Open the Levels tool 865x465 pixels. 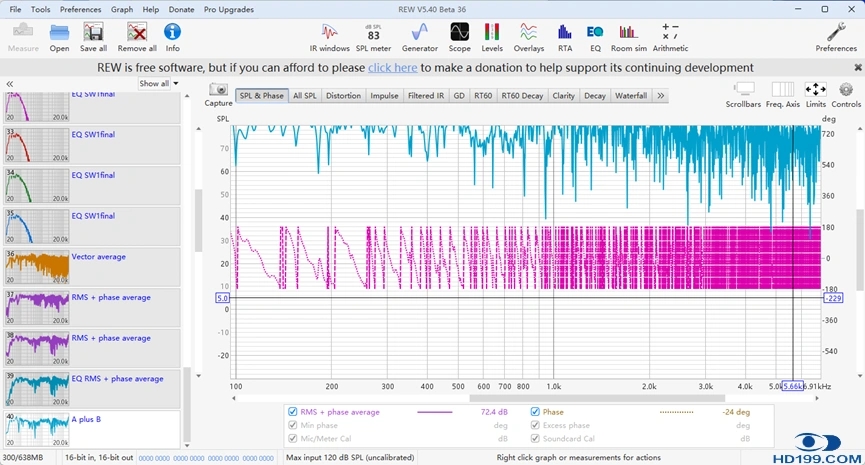tap(492, 37)
